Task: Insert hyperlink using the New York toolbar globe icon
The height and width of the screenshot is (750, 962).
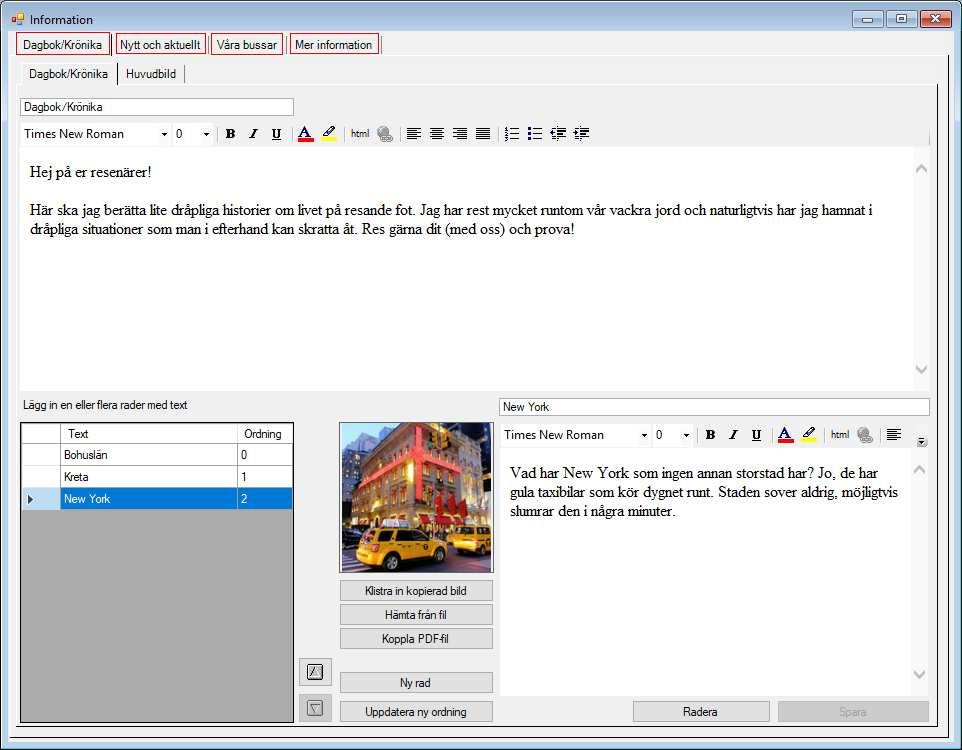Action: click(x=865, y=435)
